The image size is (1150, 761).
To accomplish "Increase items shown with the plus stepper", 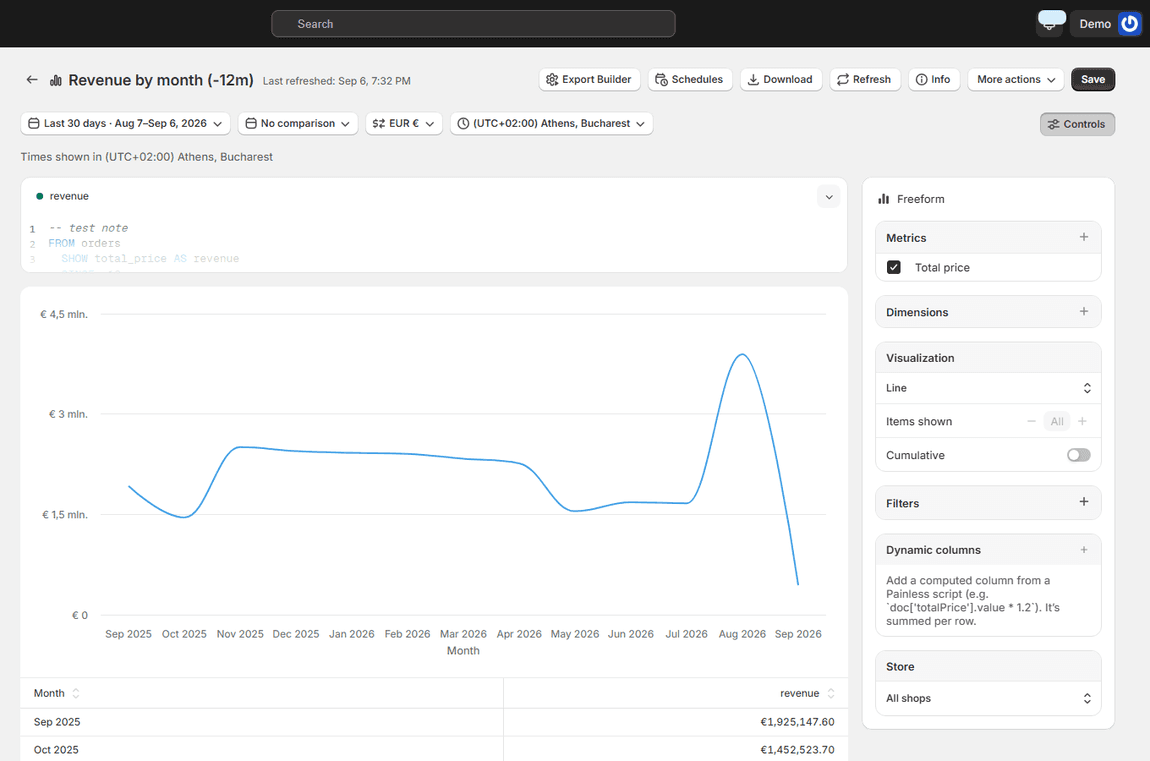I will click(x=1082, y=421).
